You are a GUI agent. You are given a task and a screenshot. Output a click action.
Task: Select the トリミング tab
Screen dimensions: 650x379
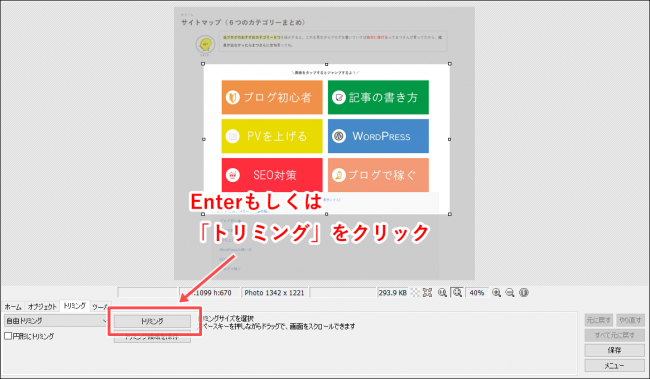click(75, 306)
